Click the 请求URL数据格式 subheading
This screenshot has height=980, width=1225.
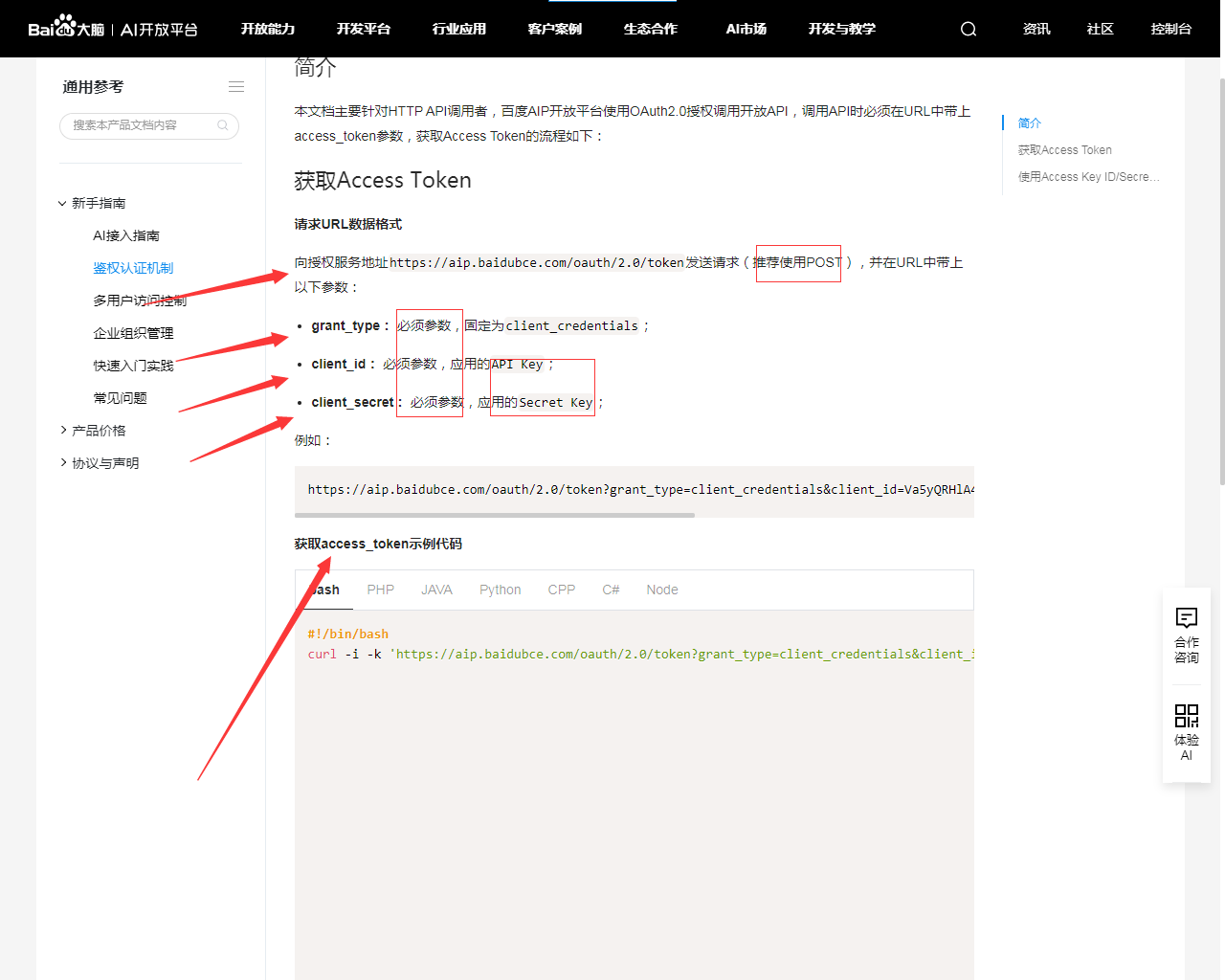[x=348, y=224]
